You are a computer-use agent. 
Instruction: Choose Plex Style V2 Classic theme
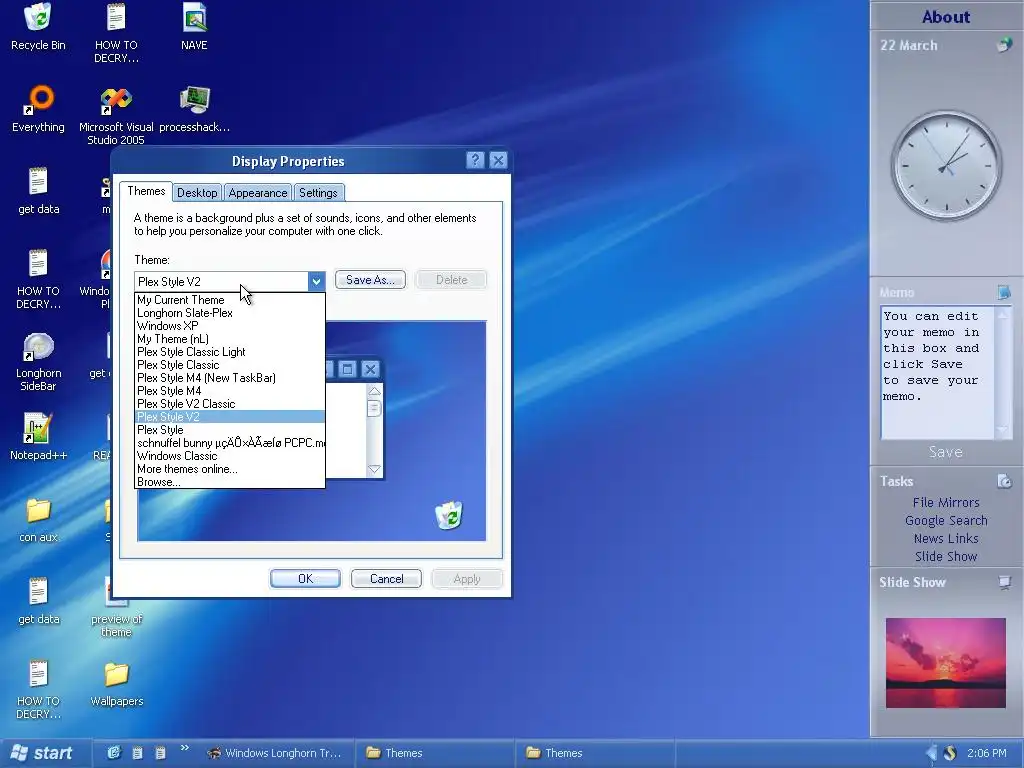[x=229, y=404]
